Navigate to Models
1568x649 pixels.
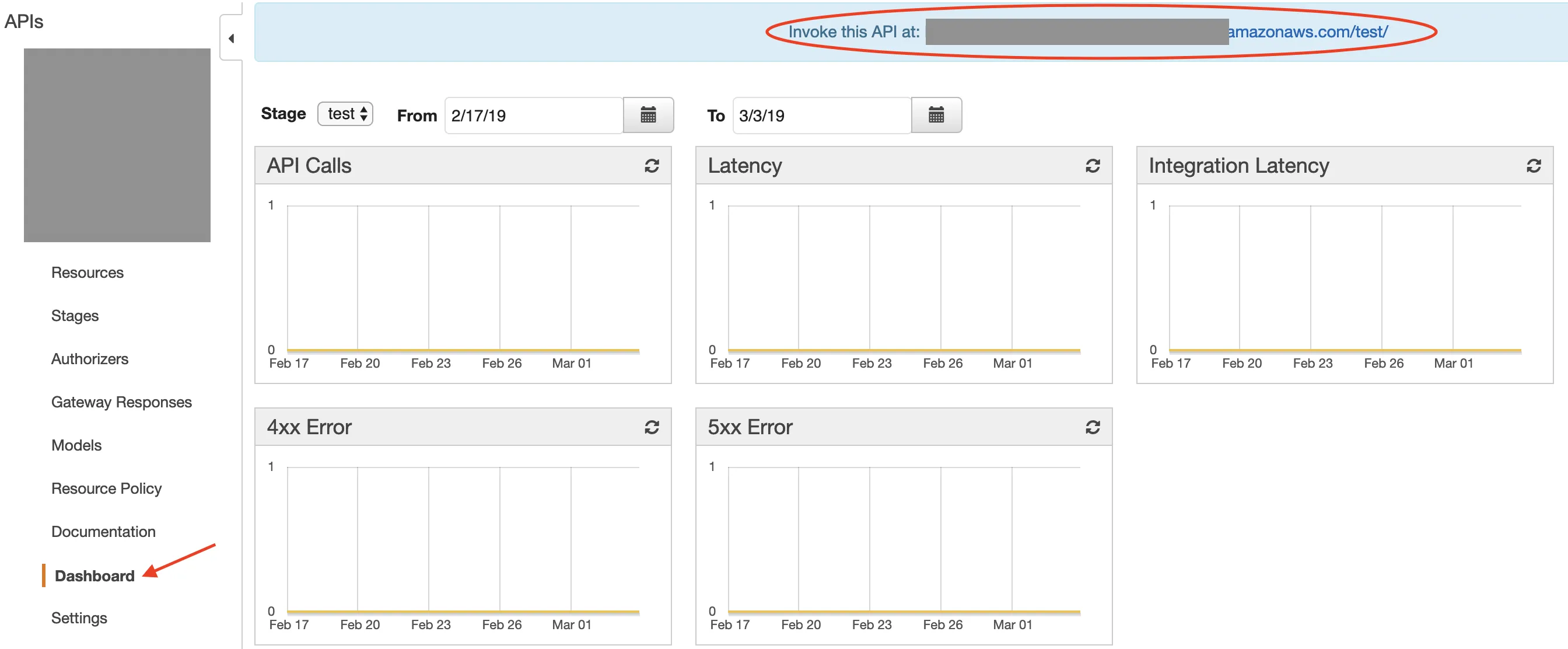[x=76, y=445]
